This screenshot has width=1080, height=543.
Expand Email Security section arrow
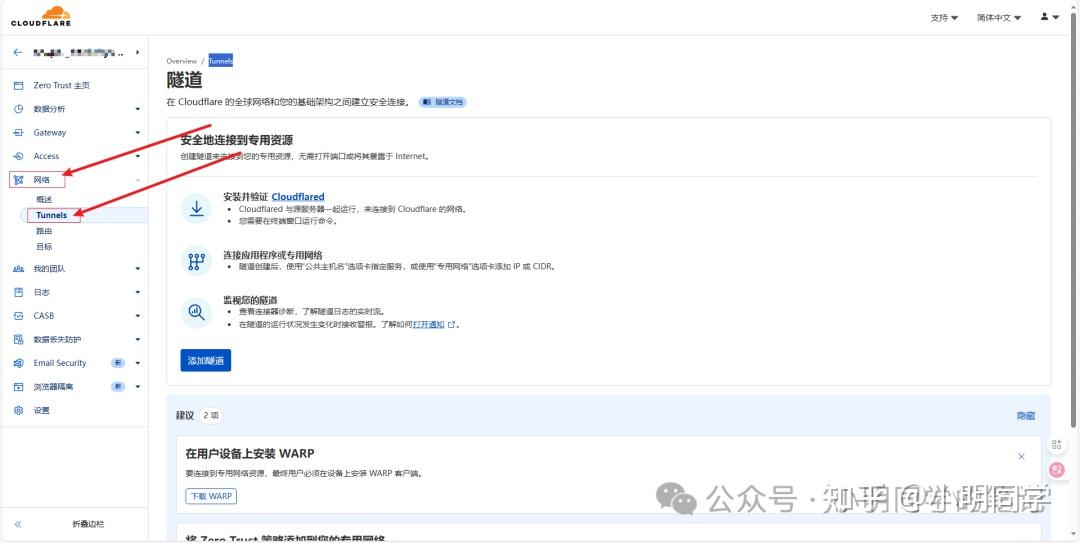[x=138, y=363]
